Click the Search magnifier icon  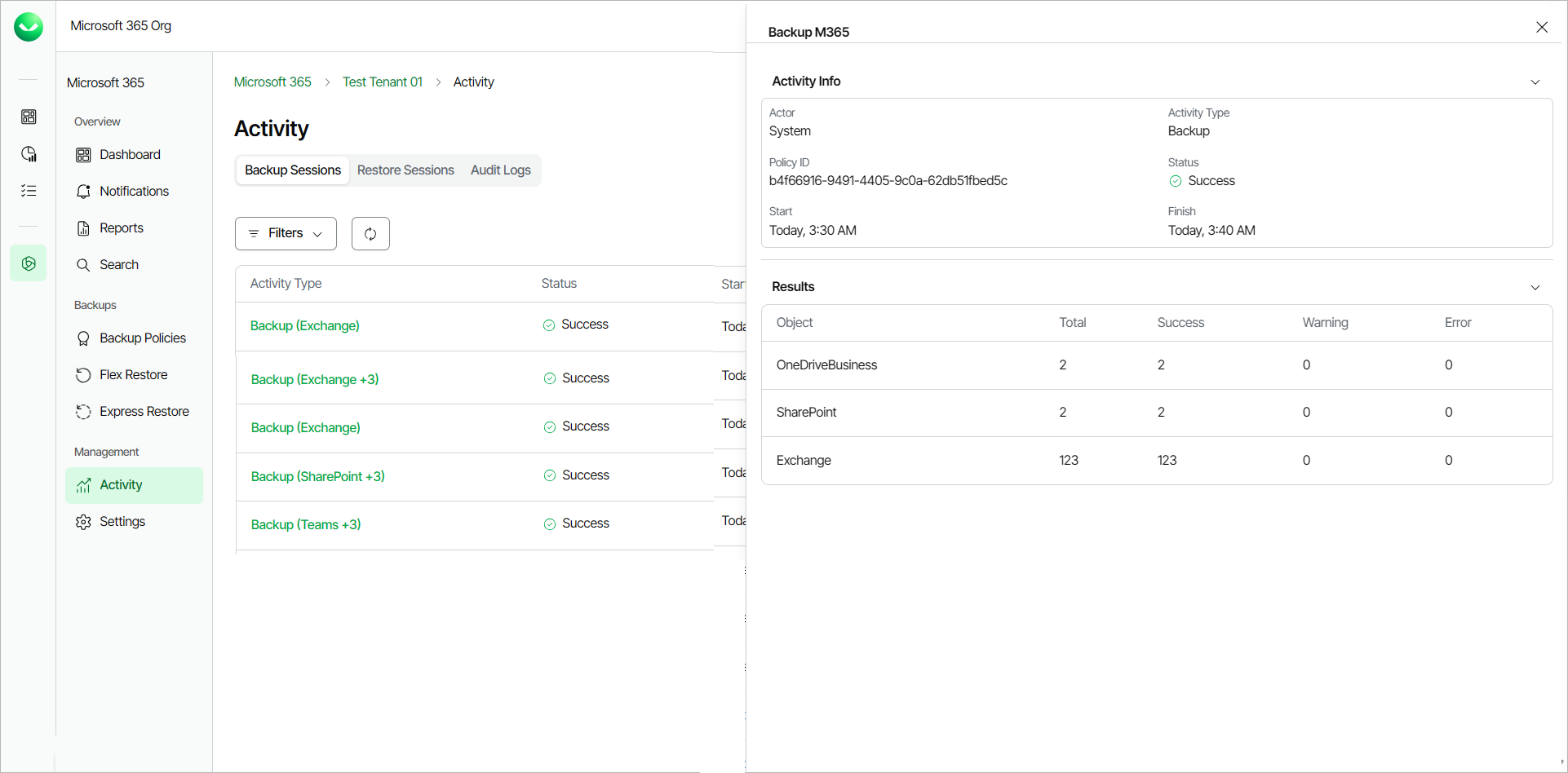click(83, 265)
